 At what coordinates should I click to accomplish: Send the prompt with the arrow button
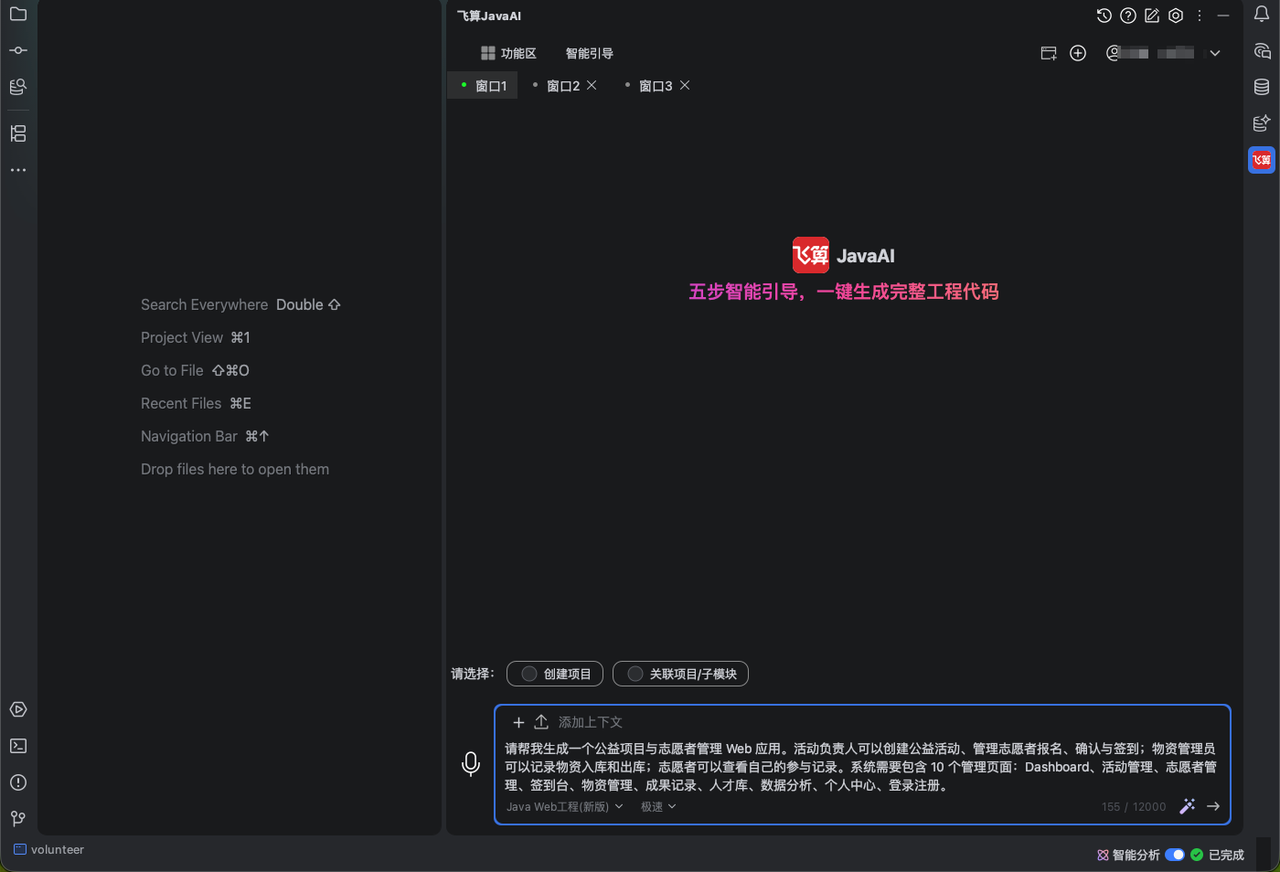[x=1213, y=806]
